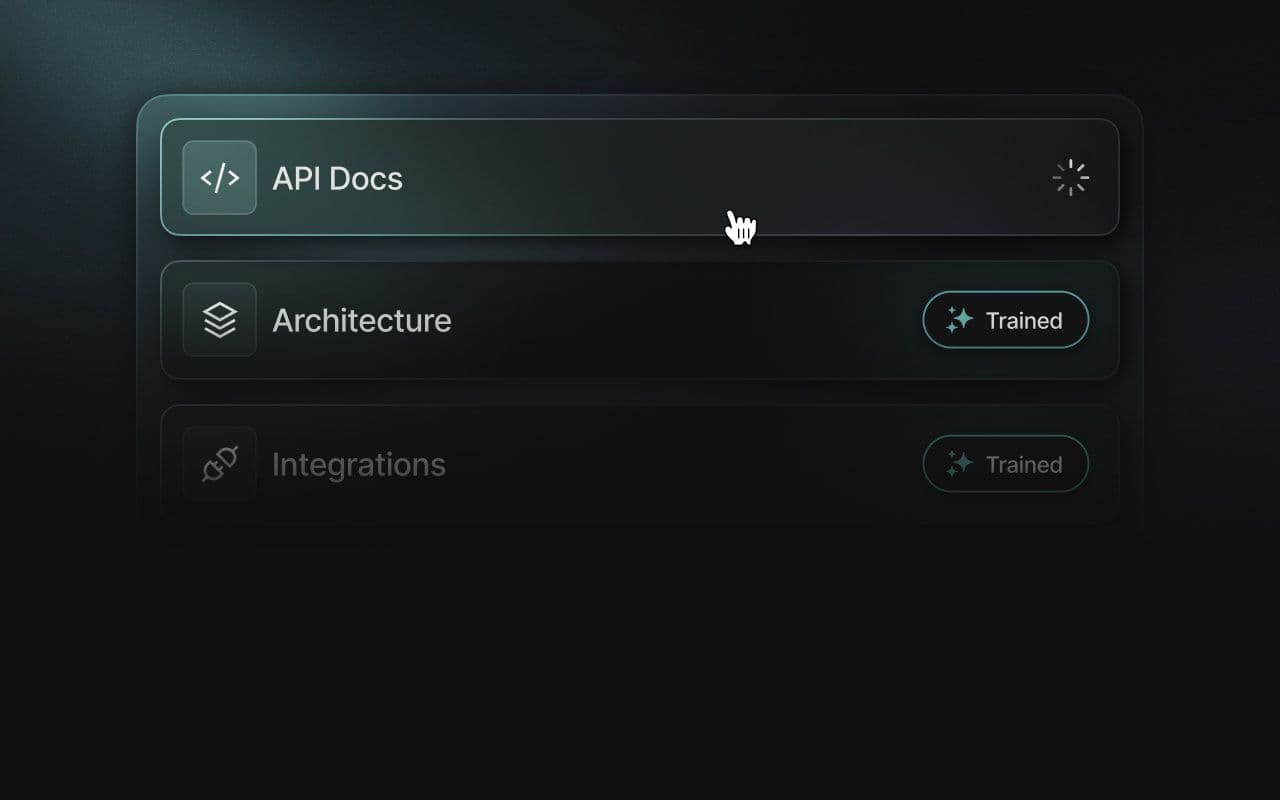Click the "Architecture" label text
This screenshot has height=800, width=1280.
[361, 320]
